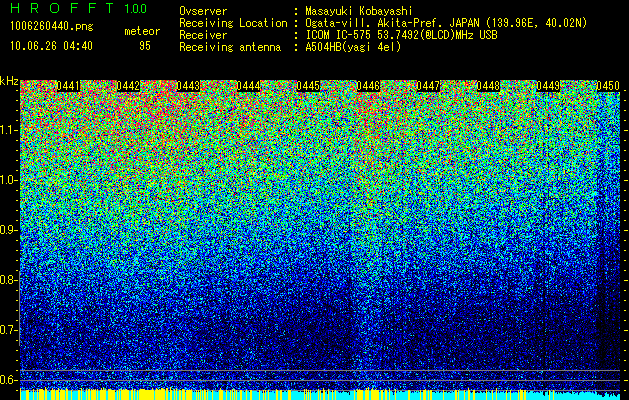Viewport: 629px width, 400px height.
Task: Click the kHz axis unit label
Action: coord(9,81)
